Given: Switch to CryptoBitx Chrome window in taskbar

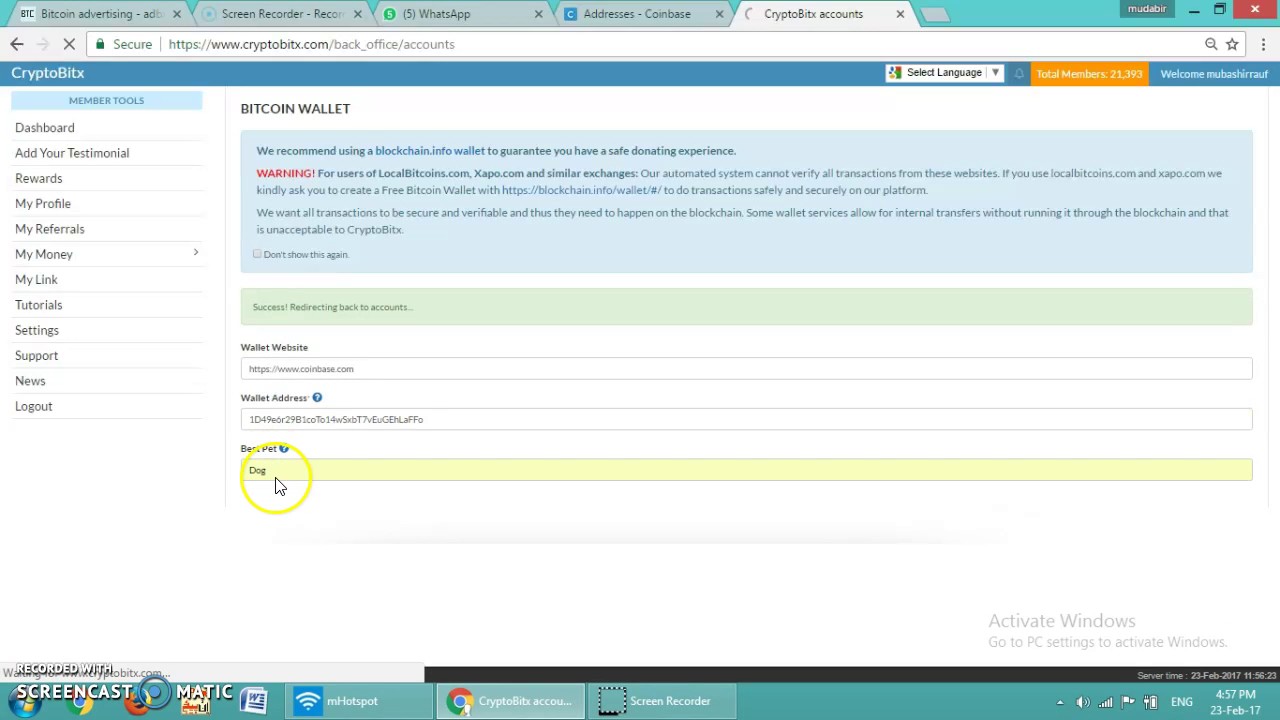Looking at the screenshot, I should coord(510,701).
